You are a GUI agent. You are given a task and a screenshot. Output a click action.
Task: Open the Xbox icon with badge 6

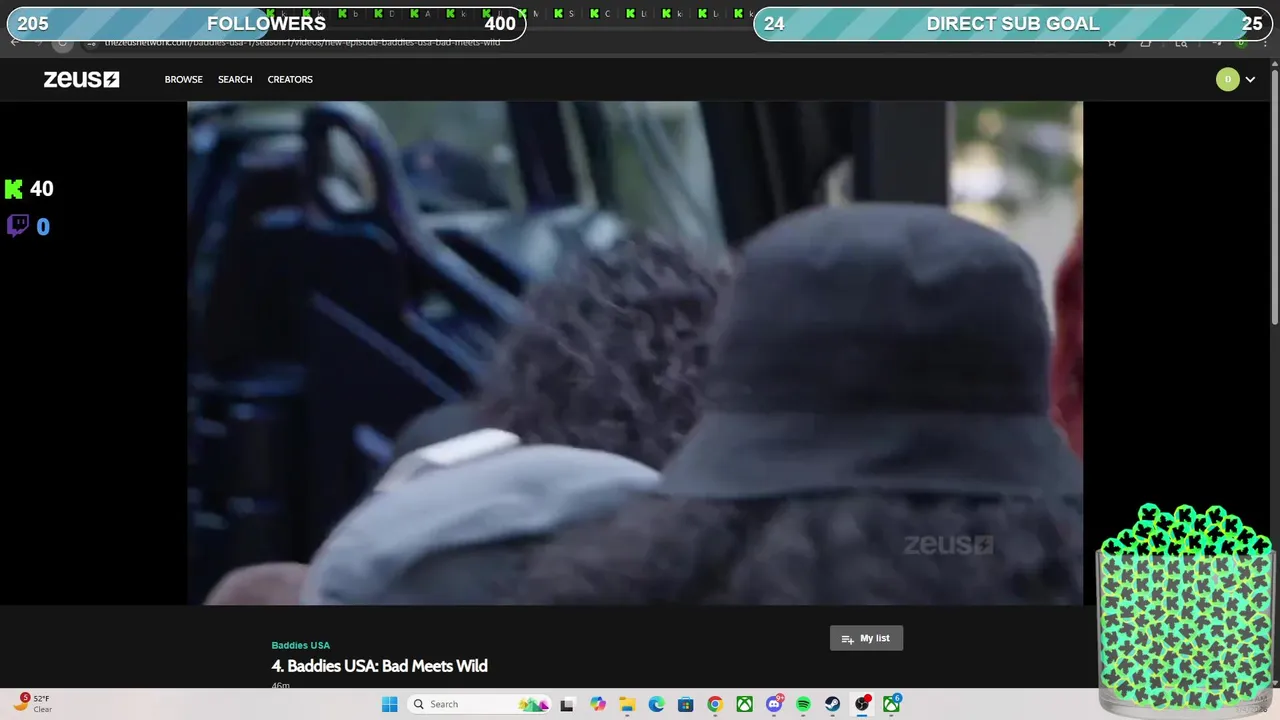pos(891,704)
